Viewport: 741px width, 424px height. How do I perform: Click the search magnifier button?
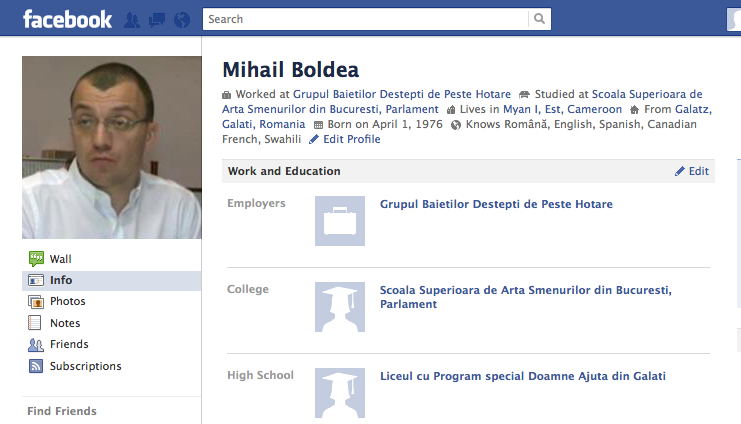pyautogui.click(x=540, y=19)
